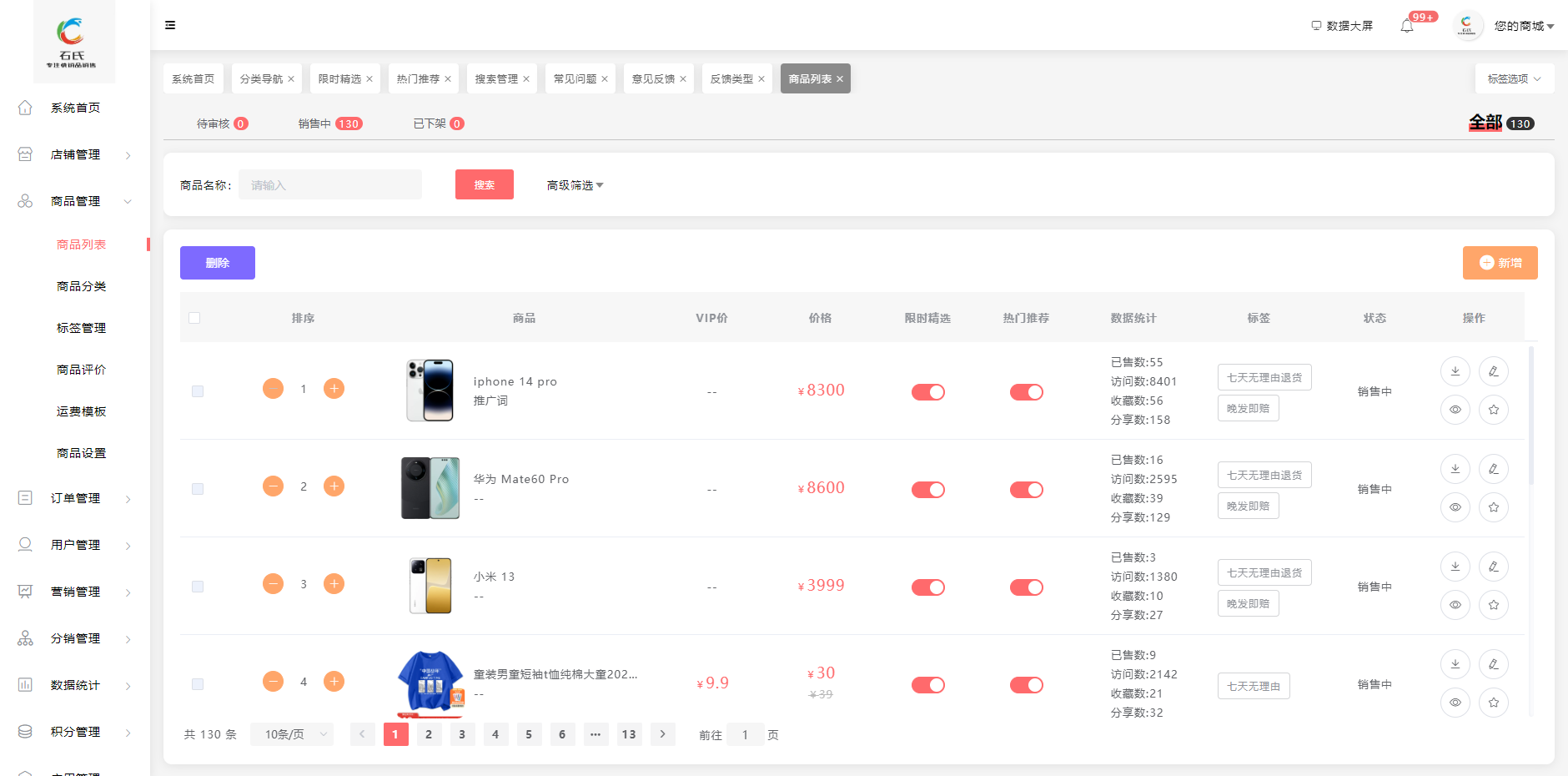The width and height of the screenshot is (1568, 776).
Task: Open the 10条/页 page size dropdown
Action: tap(292, 734)
